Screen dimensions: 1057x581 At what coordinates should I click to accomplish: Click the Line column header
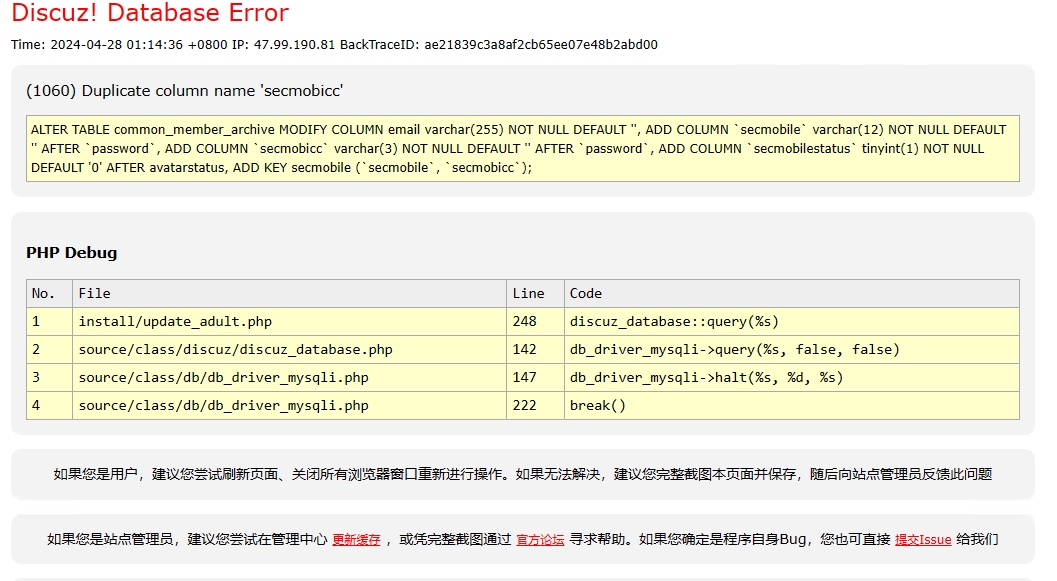[528, 293]
